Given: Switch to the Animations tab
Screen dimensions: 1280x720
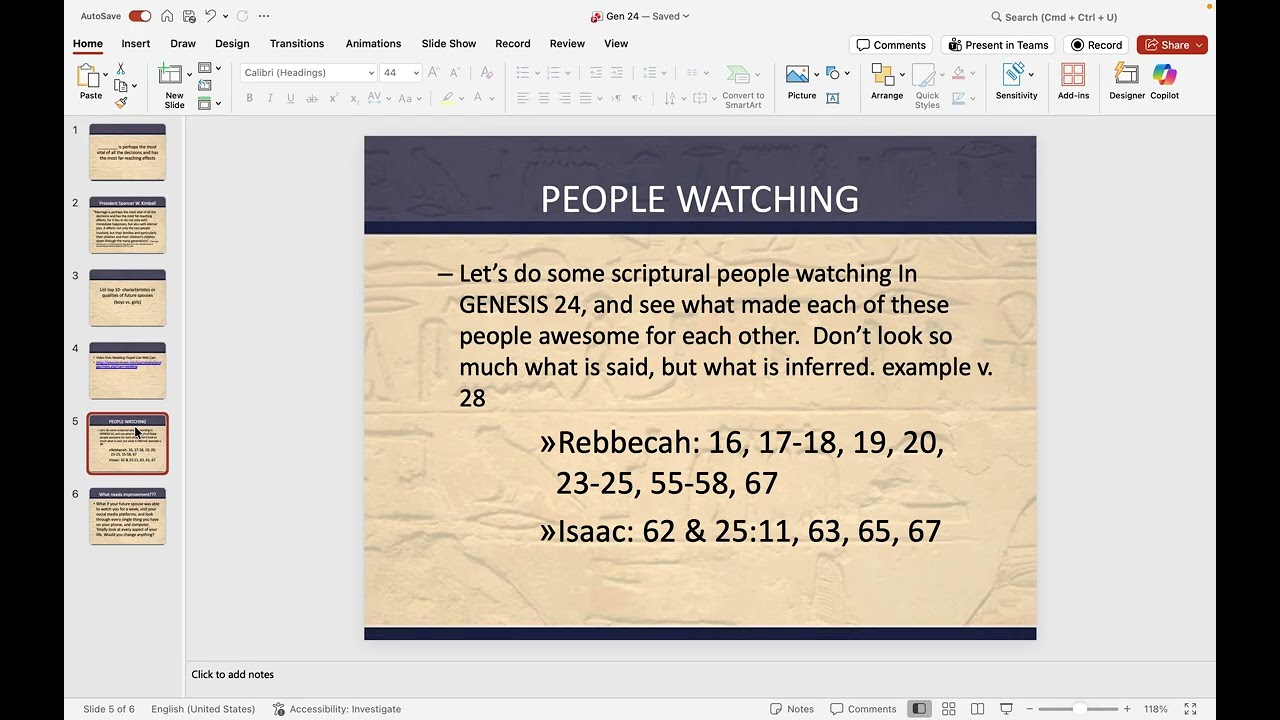Looking at the screenshot, I should coord(373,44).
